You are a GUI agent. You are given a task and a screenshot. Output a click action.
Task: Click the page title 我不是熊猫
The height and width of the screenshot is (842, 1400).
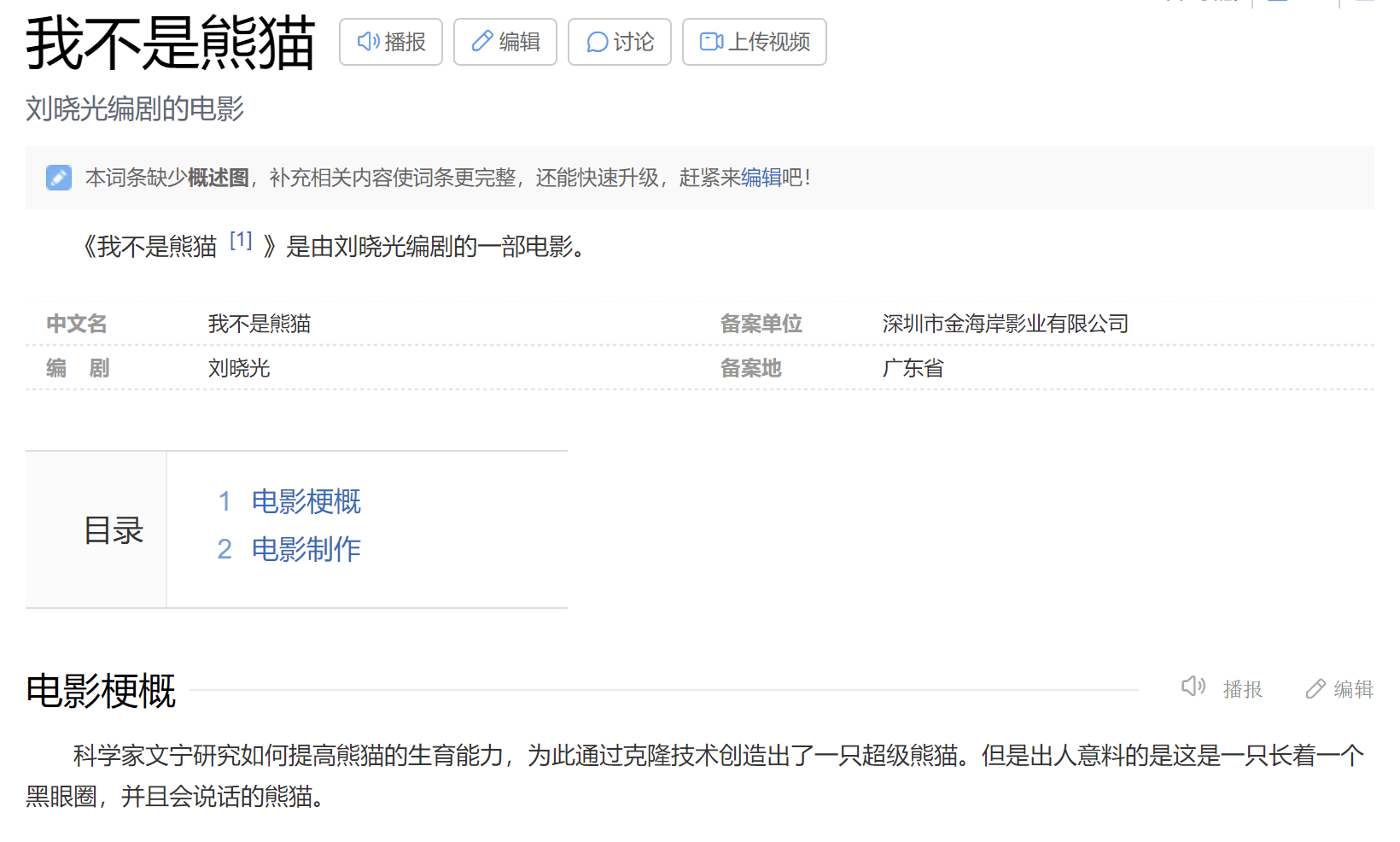point(171,43)
